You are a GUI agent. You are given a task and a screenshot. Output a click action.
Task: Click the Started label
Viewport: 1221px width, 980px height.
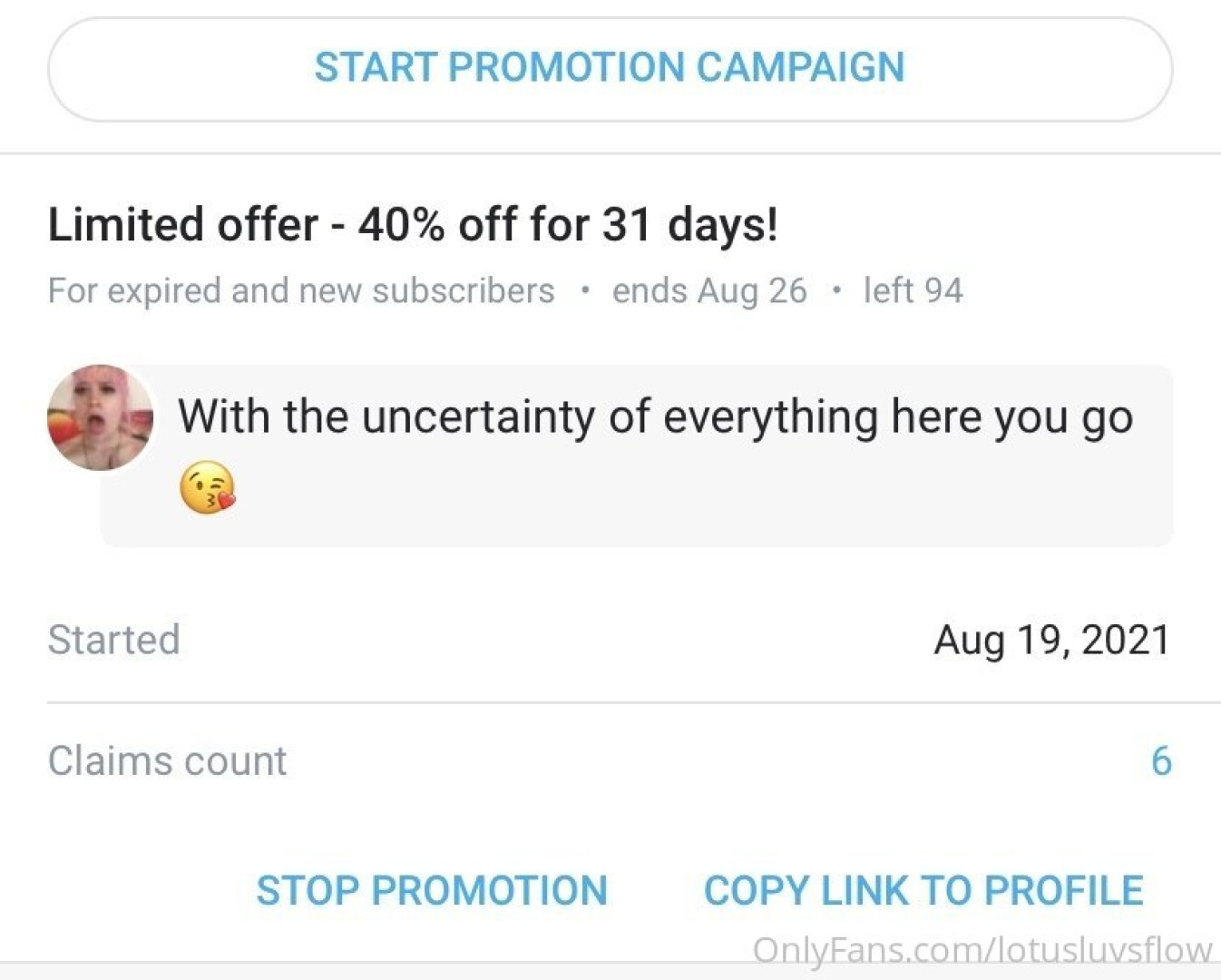pos(114,640)
